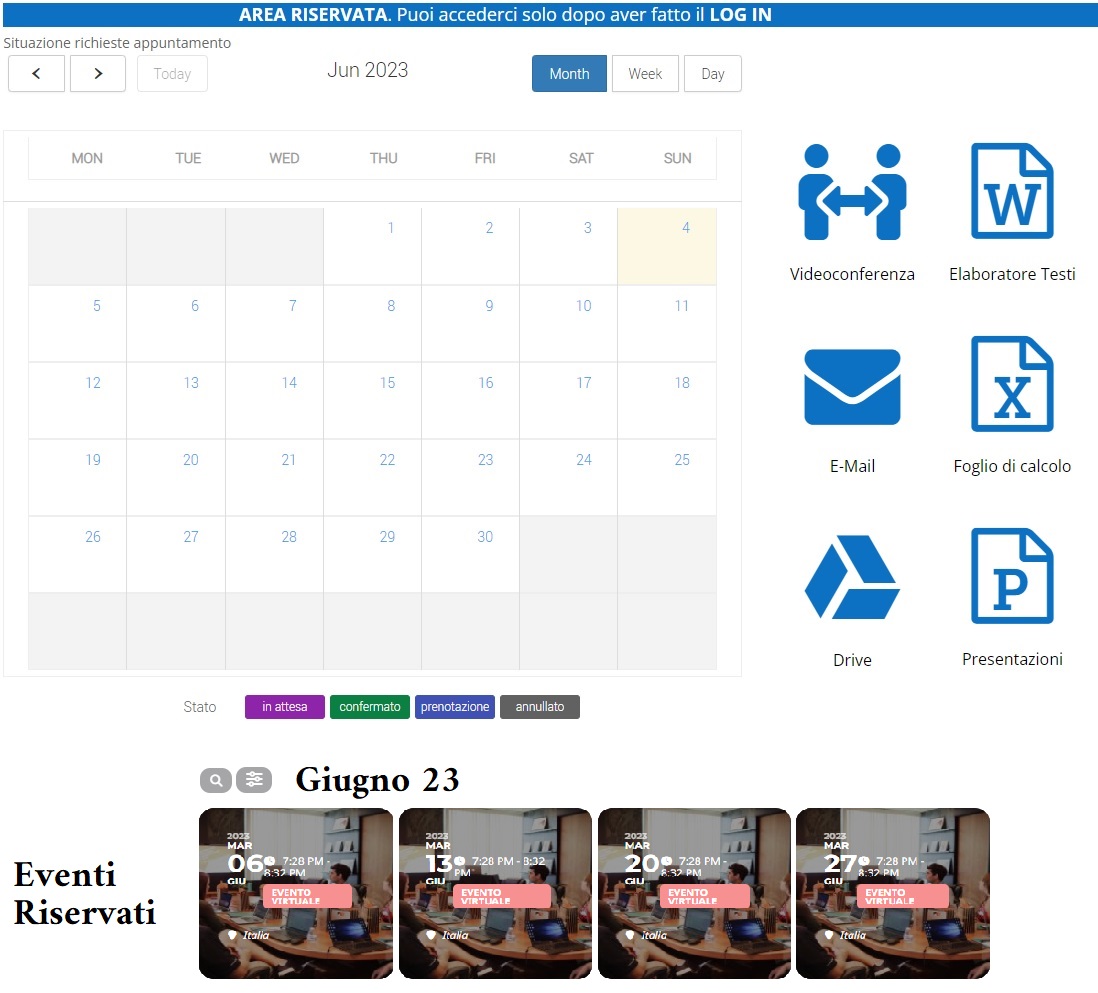1098x993 pixels.
Task: Open the Foglio di calcolo icon
Action: click(x=1012, y=384)
